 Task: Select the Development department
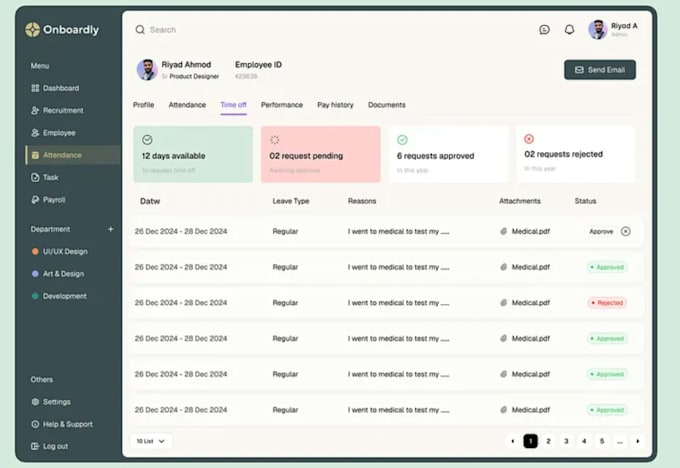[x=59, y=296]
